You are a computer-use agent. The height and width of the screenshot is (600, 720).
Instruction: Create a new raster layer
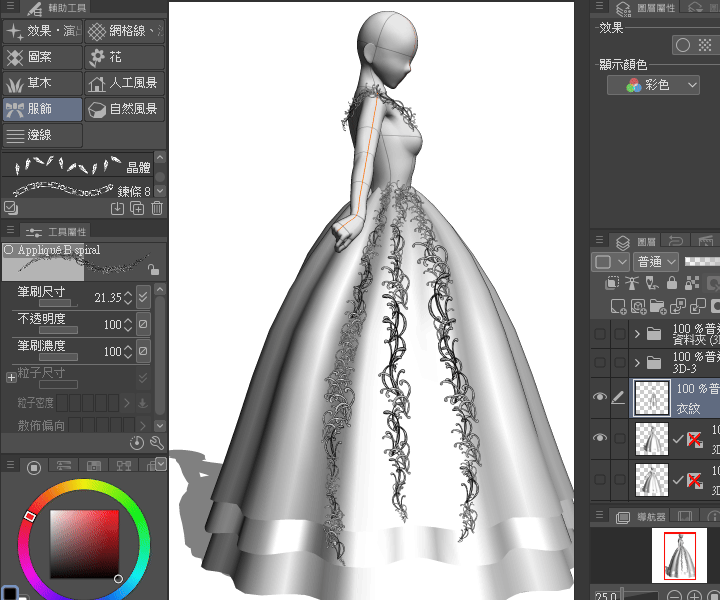tap(618, 306)
